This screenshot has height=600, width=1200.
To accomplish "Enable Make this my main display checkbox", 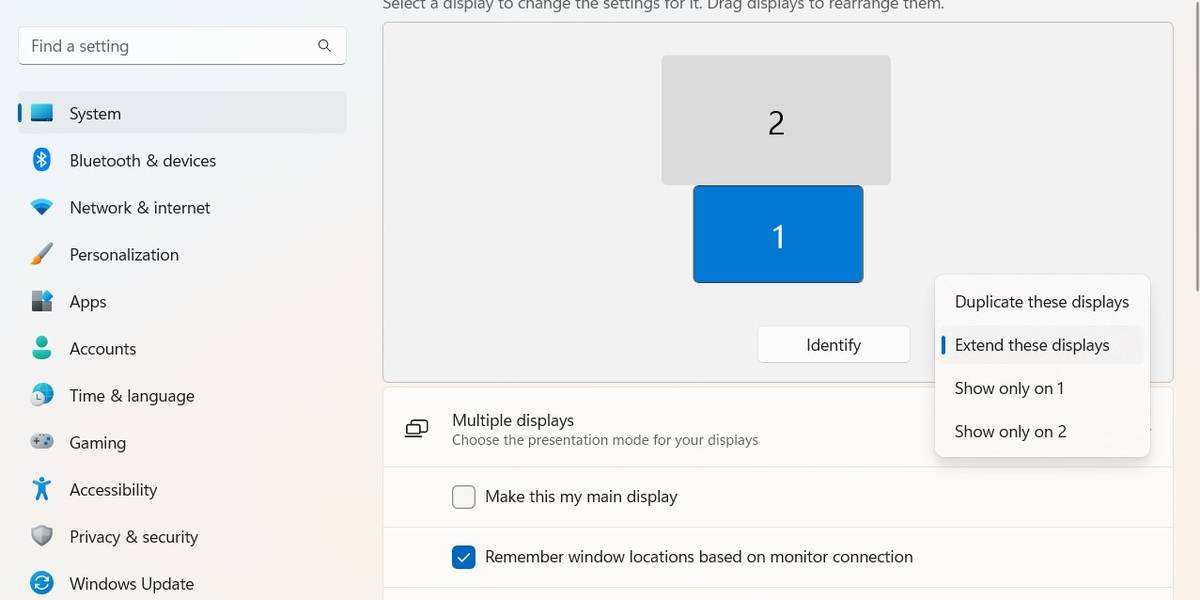I will tap(464, 497).
